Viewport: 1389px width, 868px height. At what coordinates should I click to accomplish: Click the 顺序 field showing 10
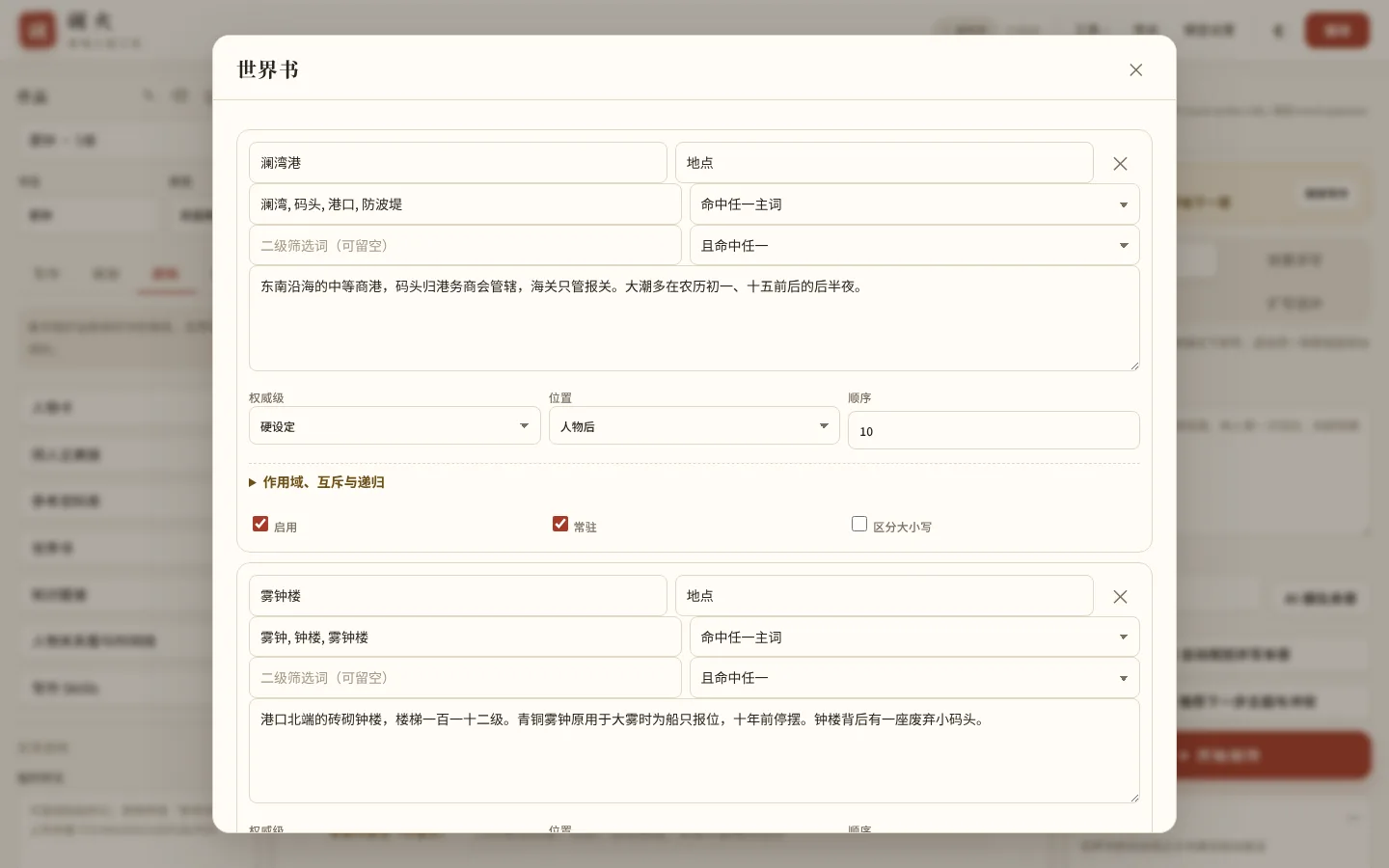click(994, 430)
